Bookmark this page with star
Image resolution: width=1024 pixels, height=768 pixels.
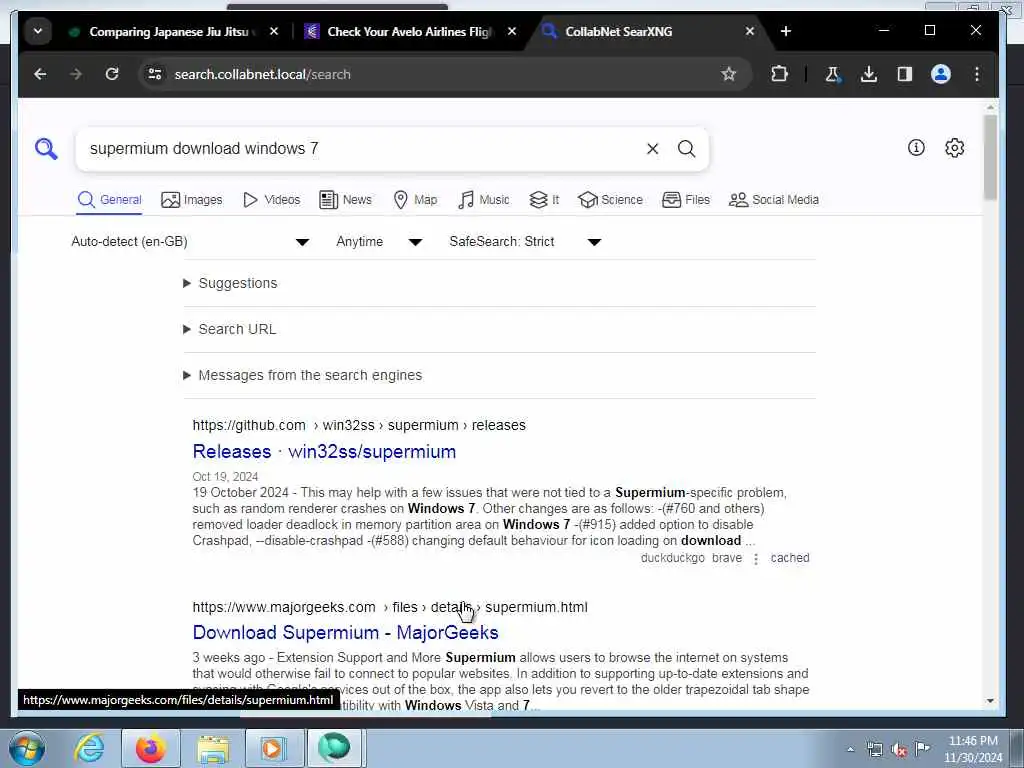coord(728,74)
